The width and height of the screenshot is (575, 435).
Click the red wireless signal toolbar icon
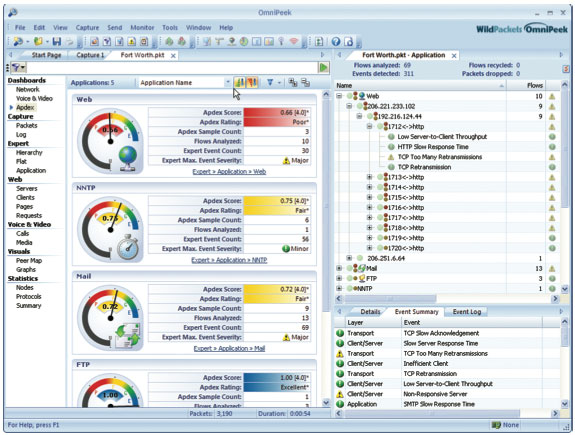click(x=294, y=41)
